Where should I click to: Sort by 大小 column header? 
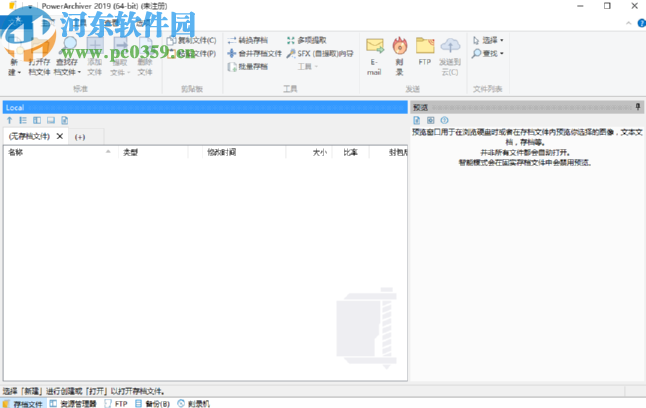tap(309, 152)
